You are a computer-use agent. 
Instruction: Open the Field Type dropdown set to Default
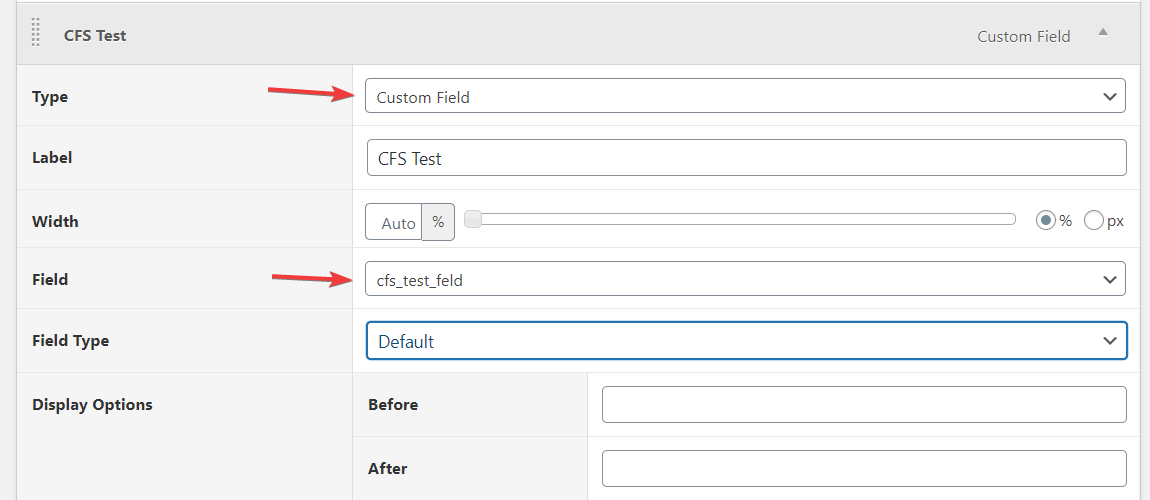[x=747, y=341]
